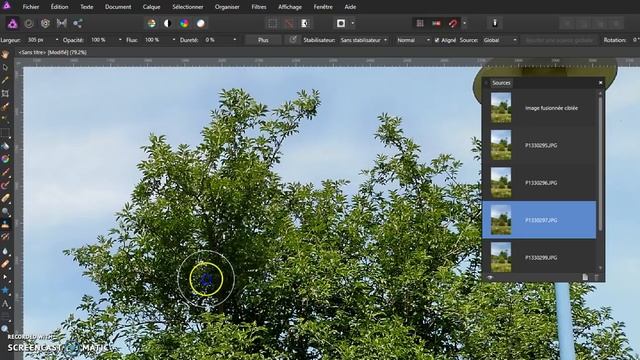The height and width of the screenshot is (360, 640).
Task: Select the Gradient tool
Action: pyautogui.click(x=5, y=159)
